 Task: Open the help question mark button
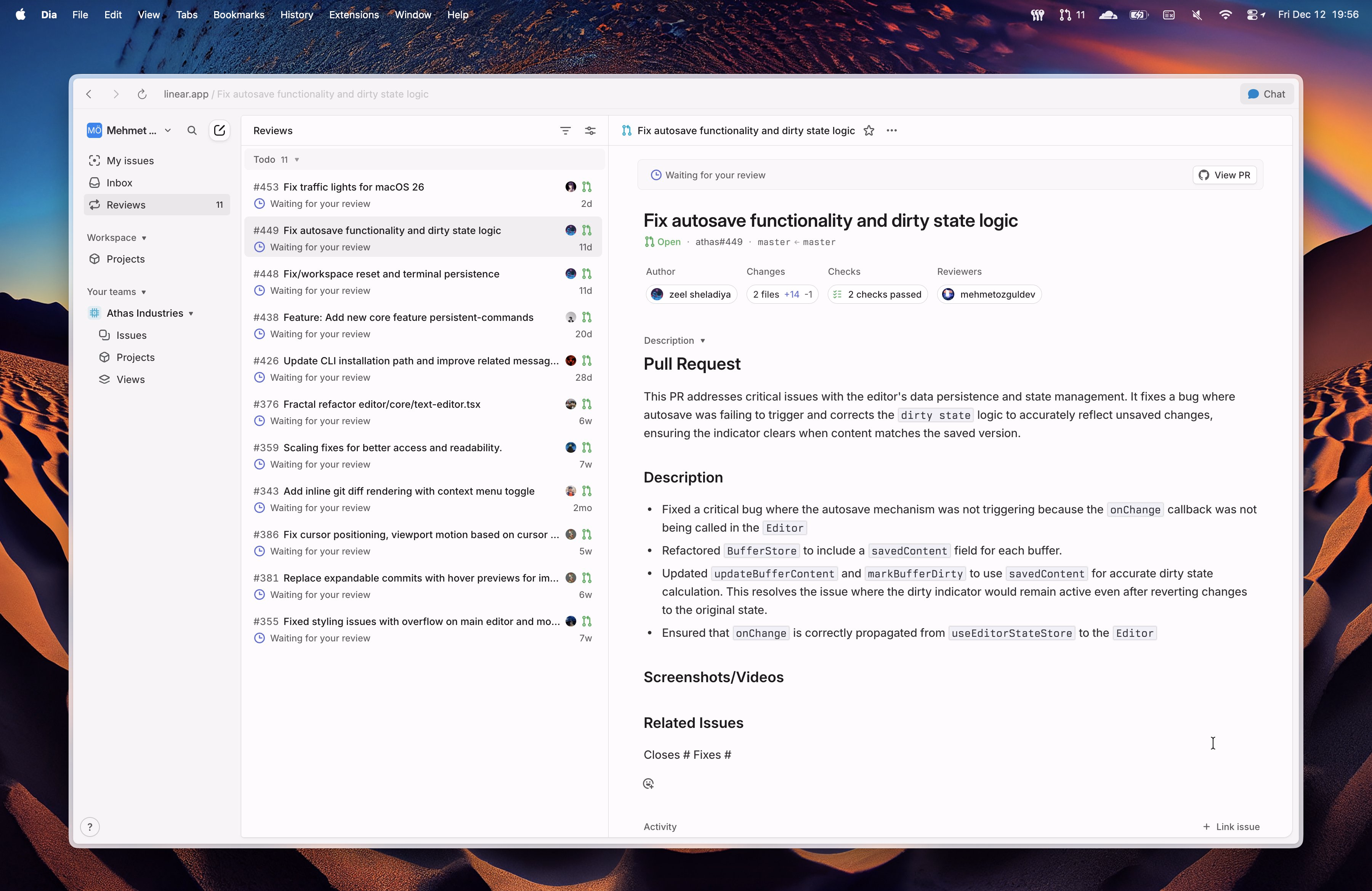pos(90,827)
